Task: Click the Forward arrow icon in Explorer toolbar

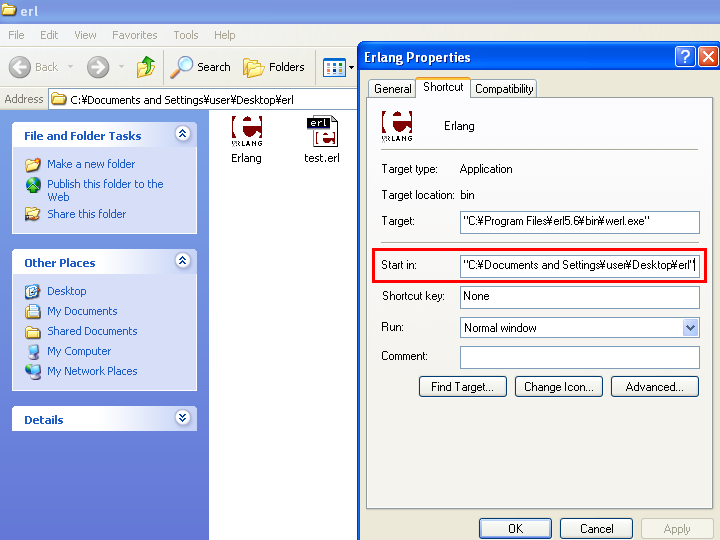Action: click(x=98, y=67)
